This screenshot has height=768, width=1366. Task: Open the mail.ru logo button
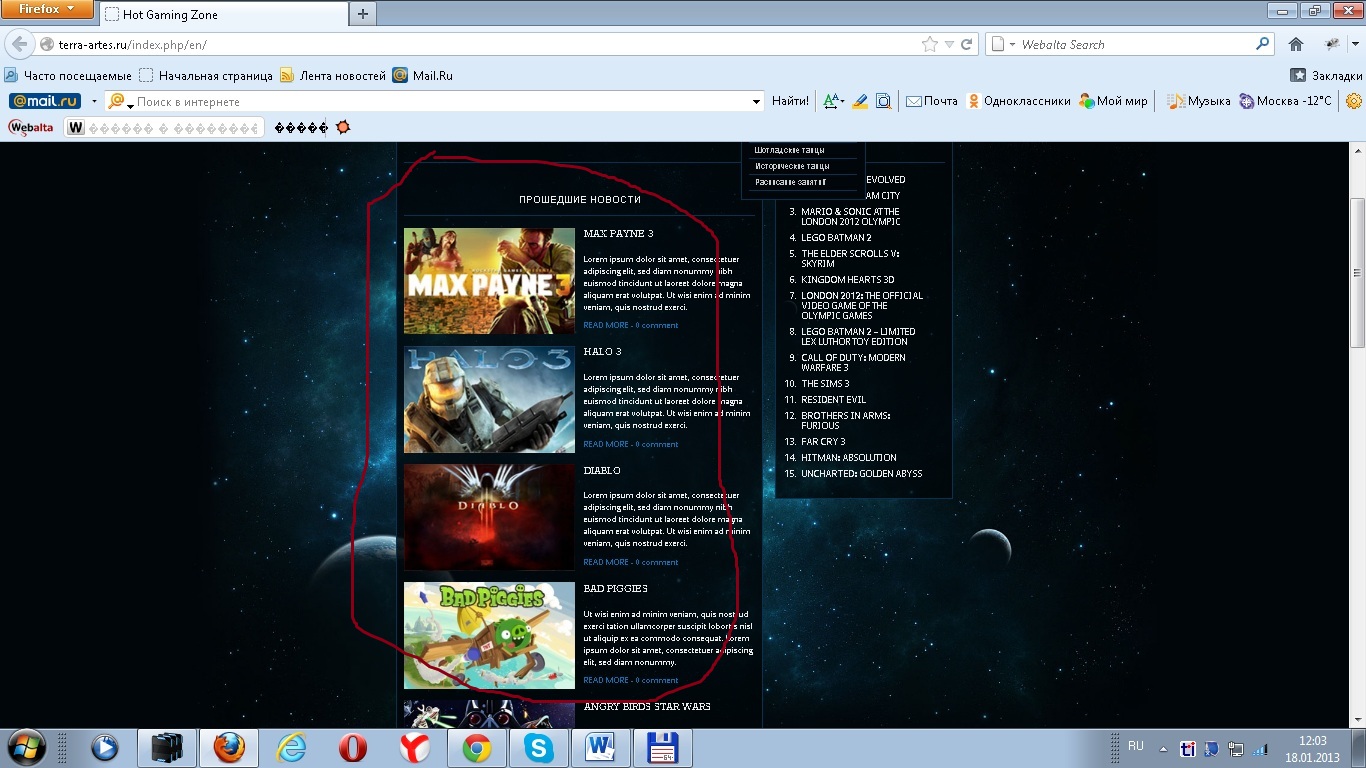pyautogui.click(x=45, y=101)
